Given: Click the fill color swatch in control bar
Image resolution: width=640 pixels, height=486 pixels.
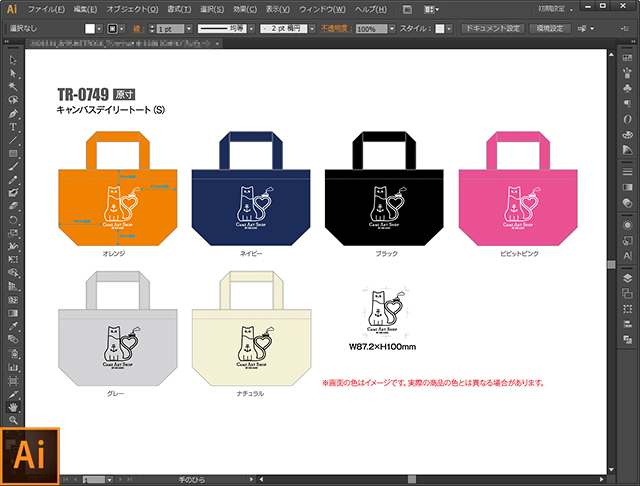Looking at the screenshot, I should [90, 29].
